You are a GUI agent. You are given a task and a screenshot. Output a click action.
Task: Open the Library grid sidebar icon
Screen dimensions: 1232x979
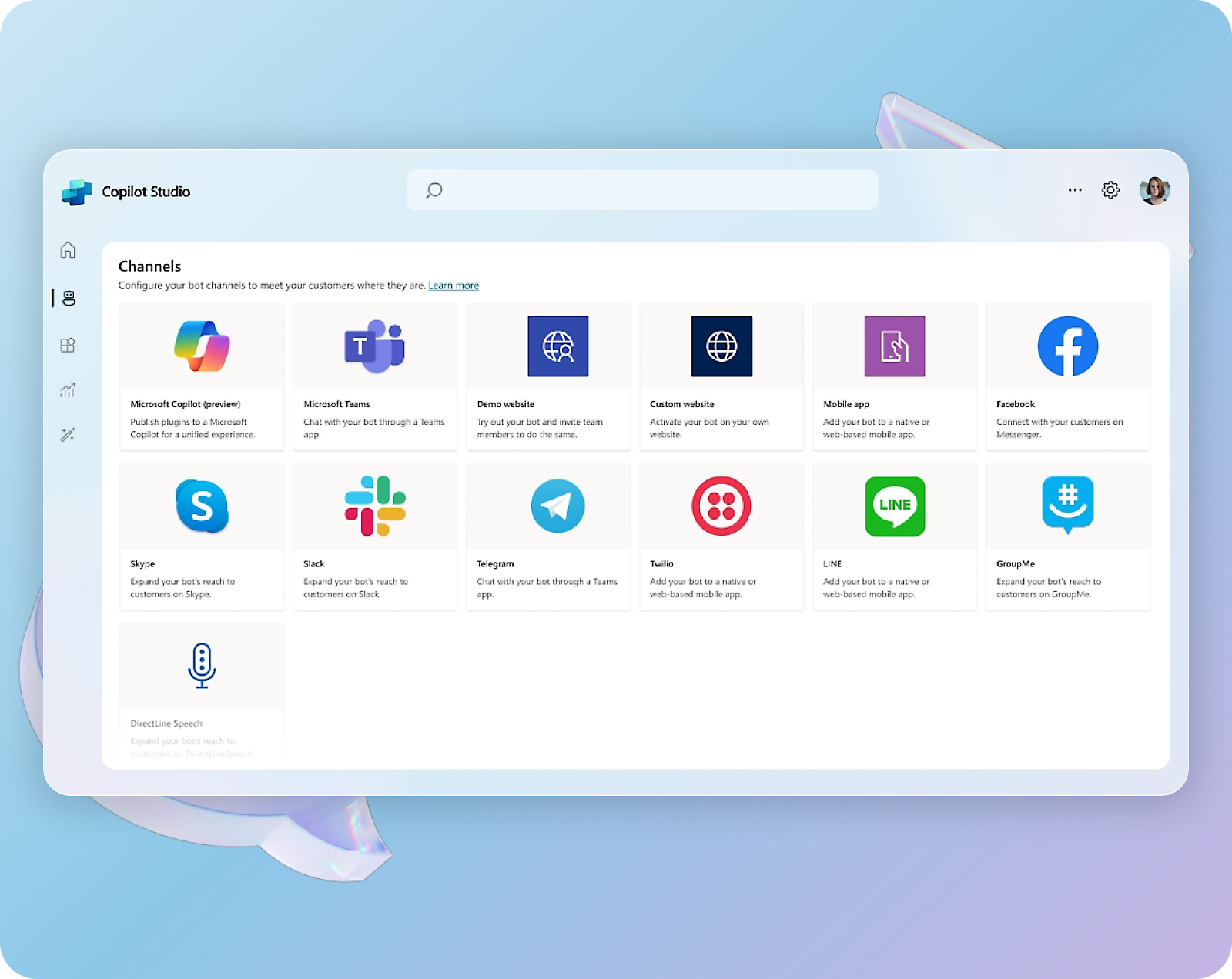coord(68,345)
